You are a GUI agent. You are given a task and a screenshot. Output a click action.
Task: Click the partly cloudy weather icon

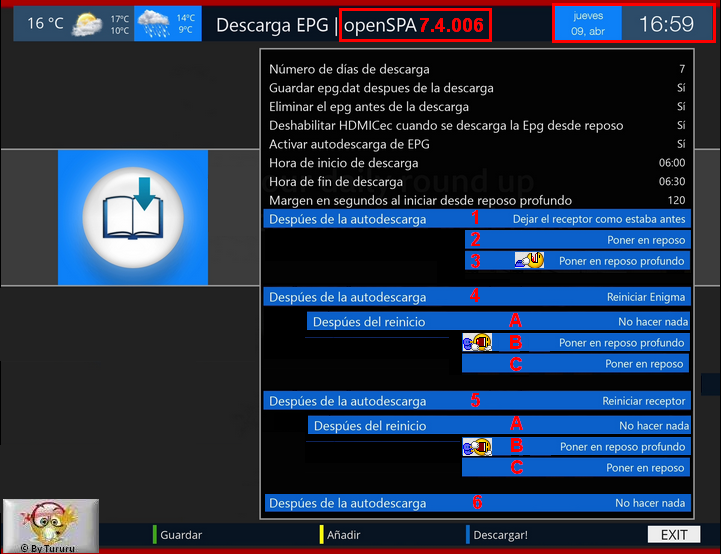[87, 24]
